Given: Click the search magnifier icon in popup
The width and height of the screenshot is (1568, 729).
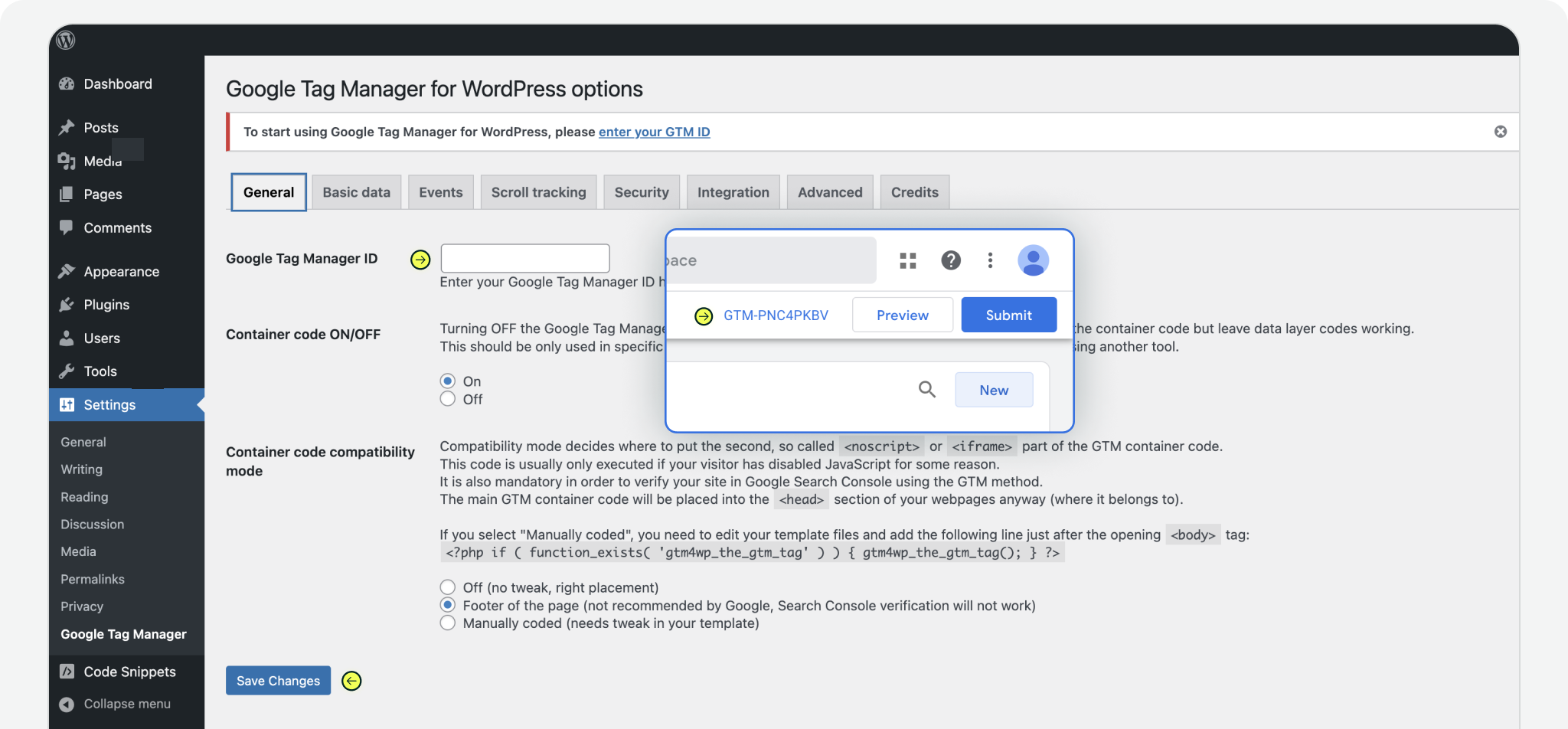Looking at the screenshot, I should (927, 390).
